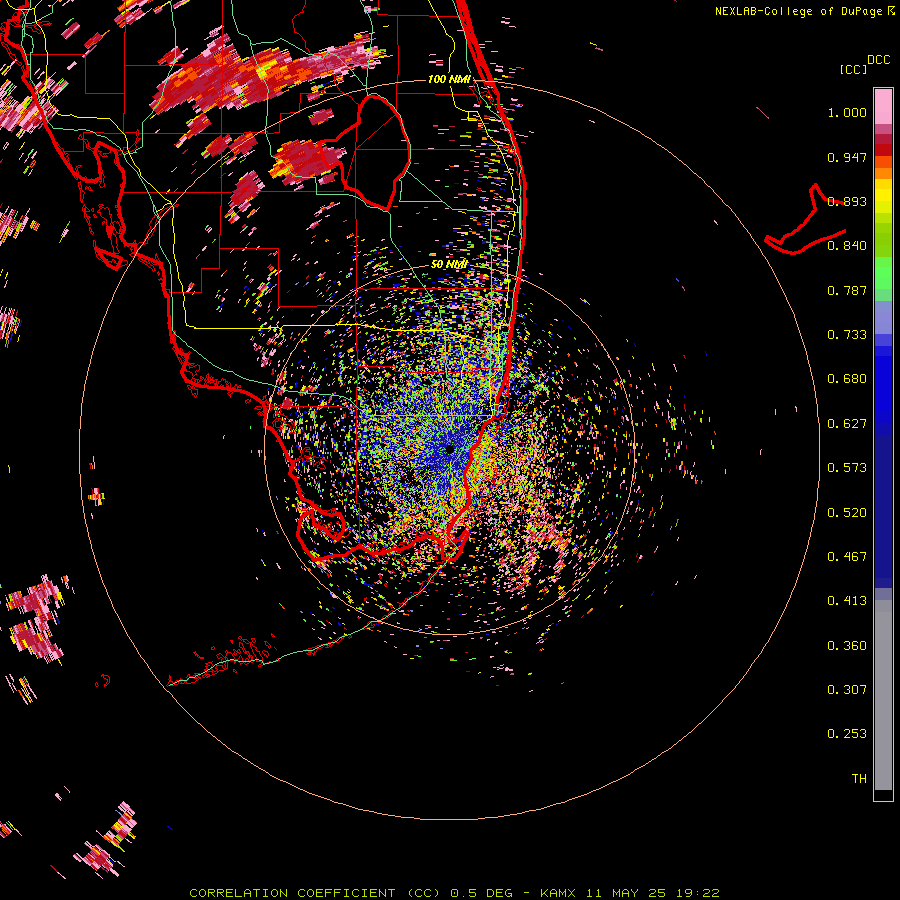
Task: Click the 0.840 scale label
Action: pos(847,246)
